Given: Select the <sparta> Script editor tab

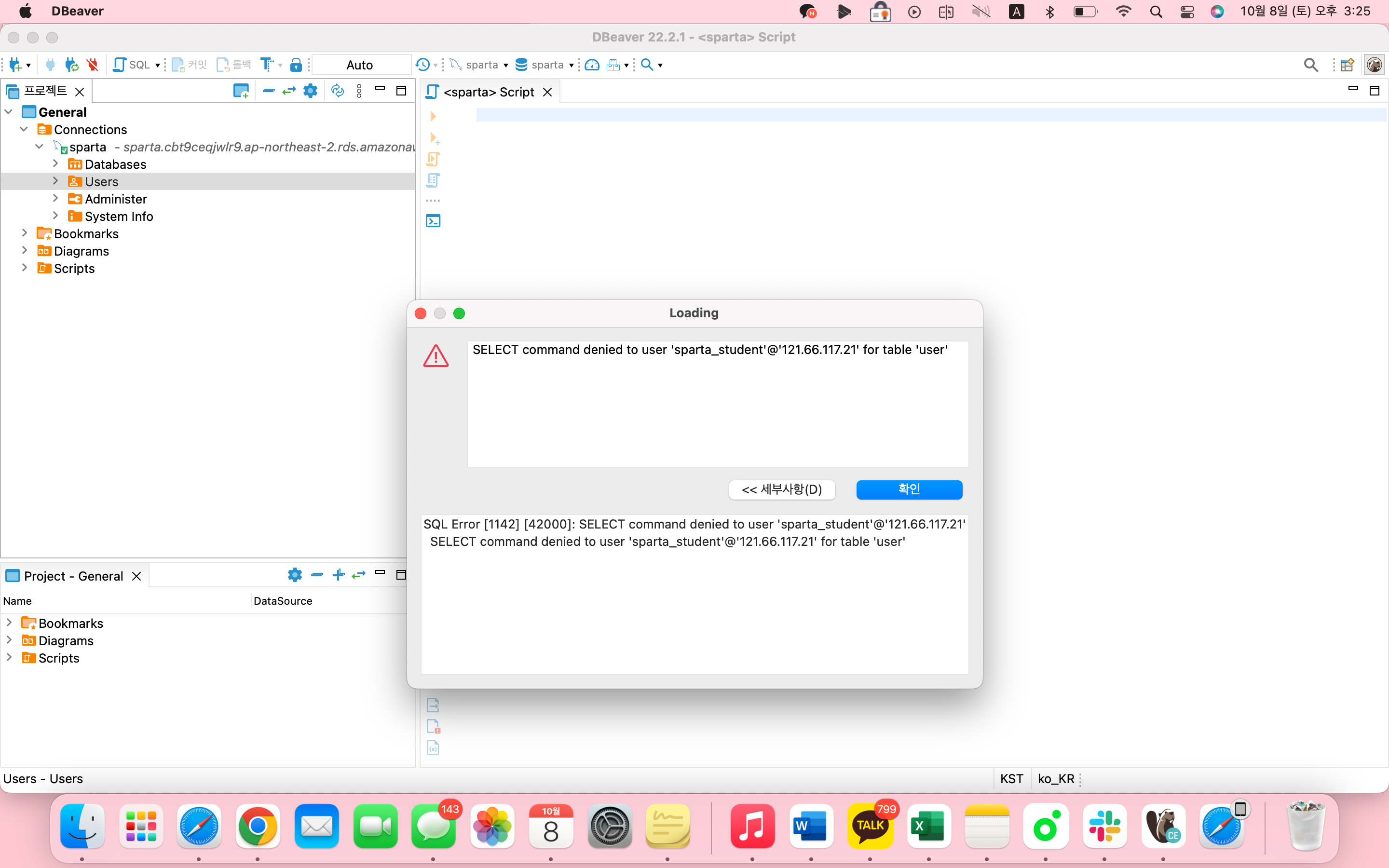Looking at the screenshot, I should point(489,92).
